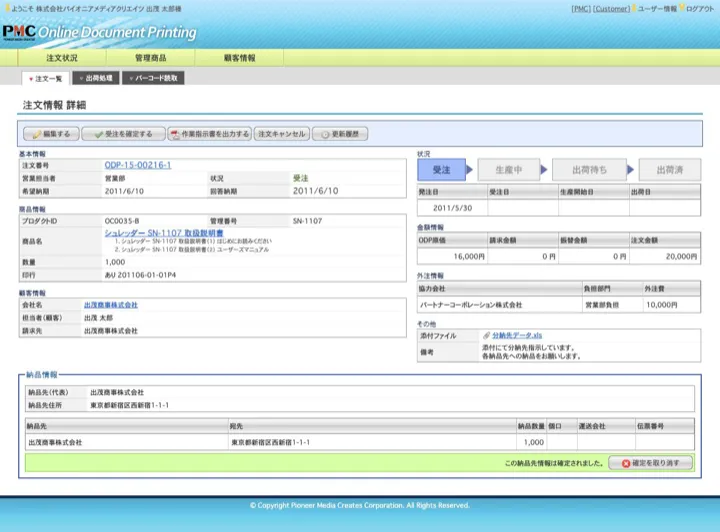Click the red X icon on 確定を取り消す
720x532 pixels.
(x=625, y=464)
